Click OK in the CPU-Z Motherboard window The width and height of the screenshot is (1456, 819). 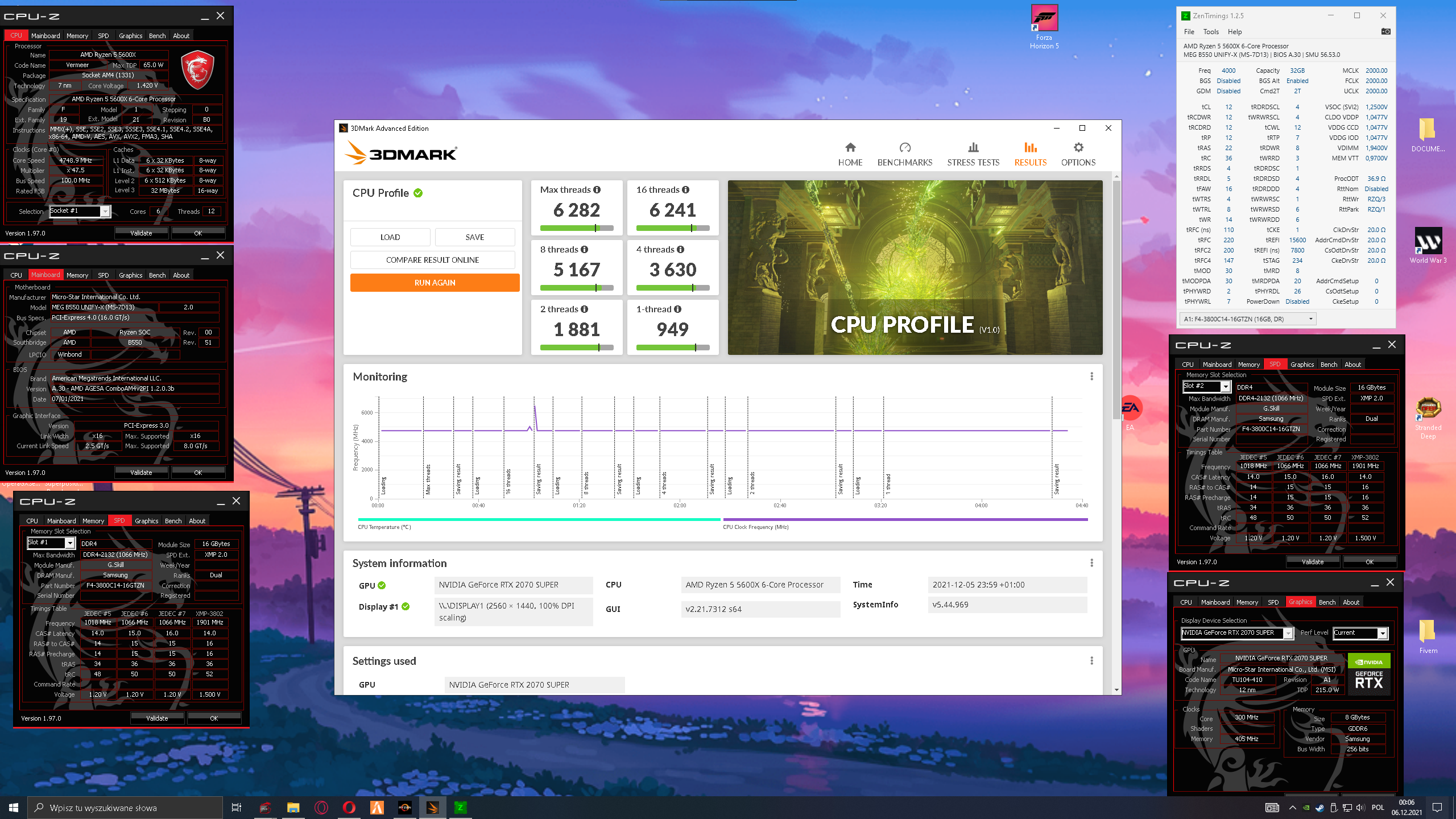pos(198,473)
